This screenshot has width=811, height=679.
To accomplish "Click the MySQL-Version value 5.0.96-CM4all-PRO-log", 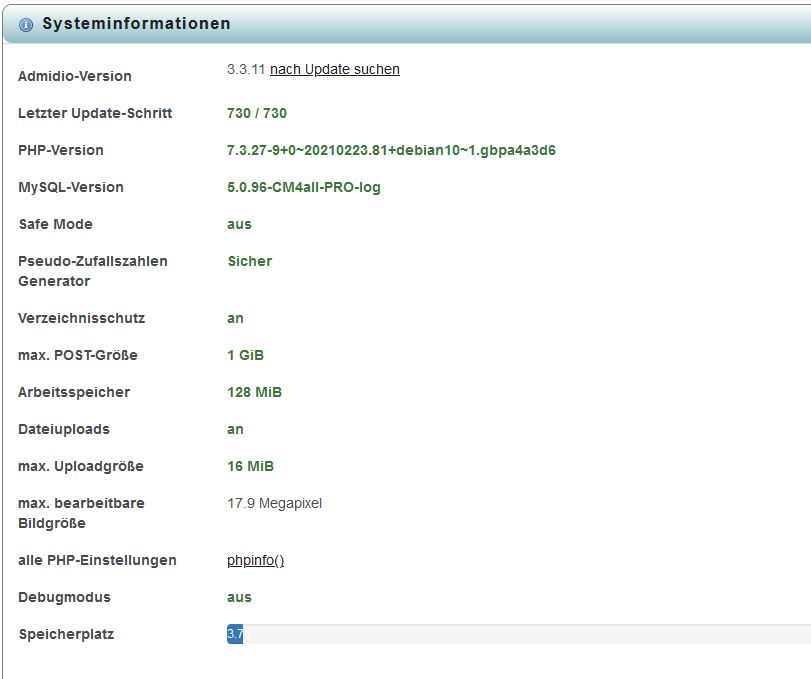I will (x=303, y=187).
